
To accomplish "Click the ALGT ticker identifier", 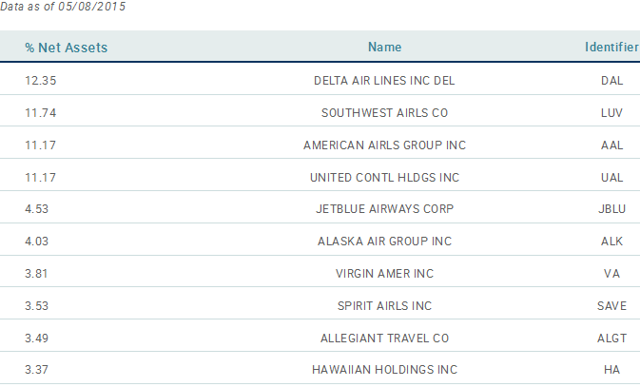I will pyautogui.click(x=612, y=338).
